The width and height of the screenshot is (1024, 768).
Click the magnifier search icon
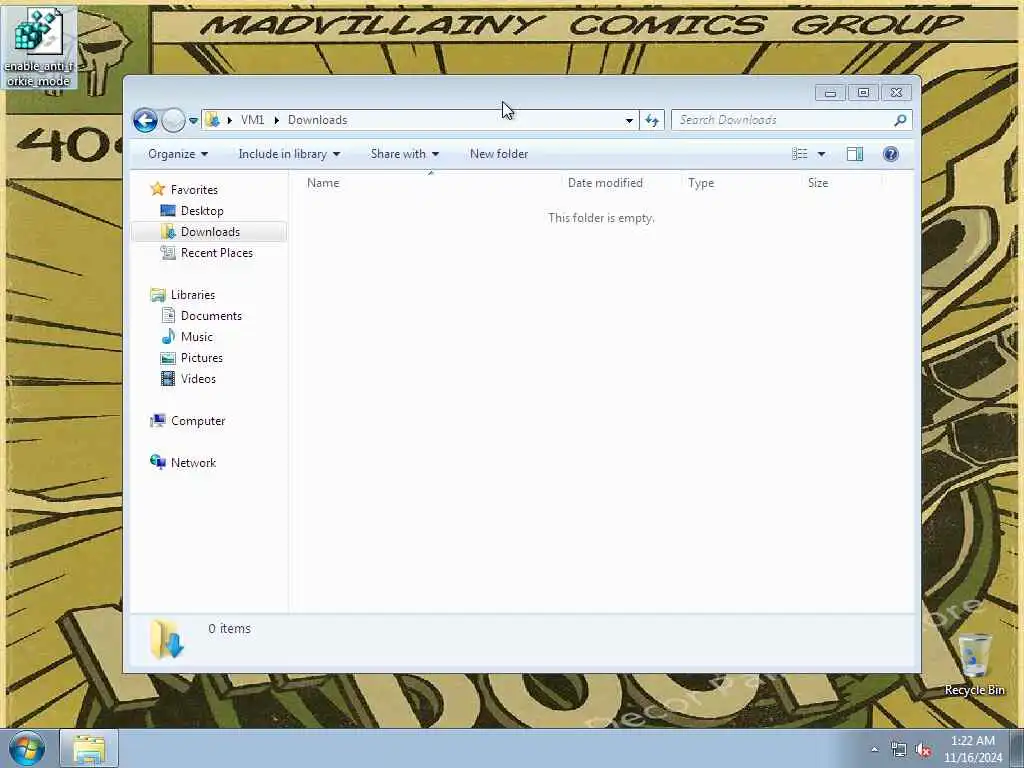pyautogui.click(x=901, y=120)
